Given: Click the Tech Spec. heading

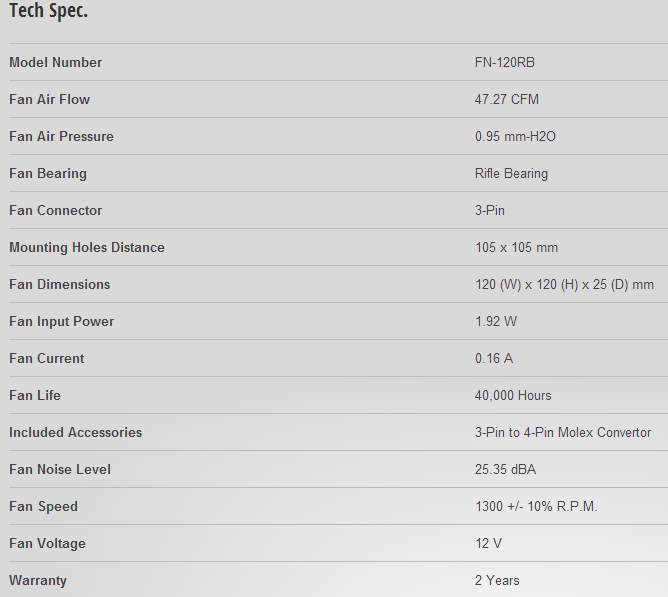Looking at the screenshot, I should [49, 10].
